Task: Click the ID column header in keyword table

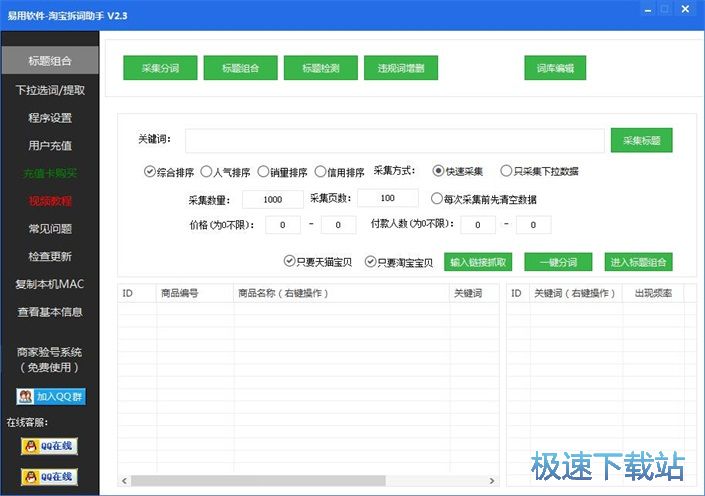Action: click(x=518, y=293)
